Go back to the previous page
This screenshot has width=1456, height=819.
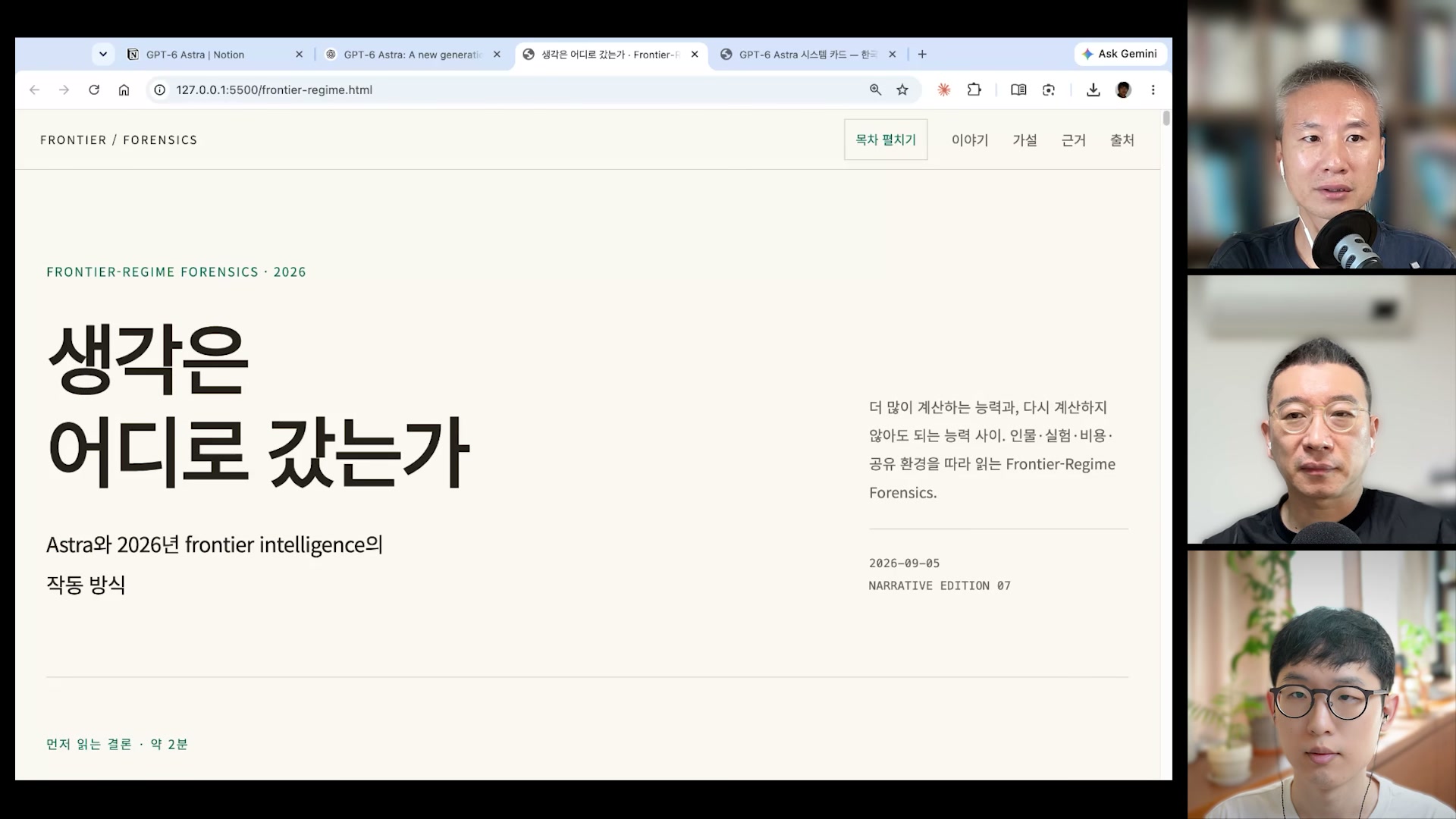[34, 89]
